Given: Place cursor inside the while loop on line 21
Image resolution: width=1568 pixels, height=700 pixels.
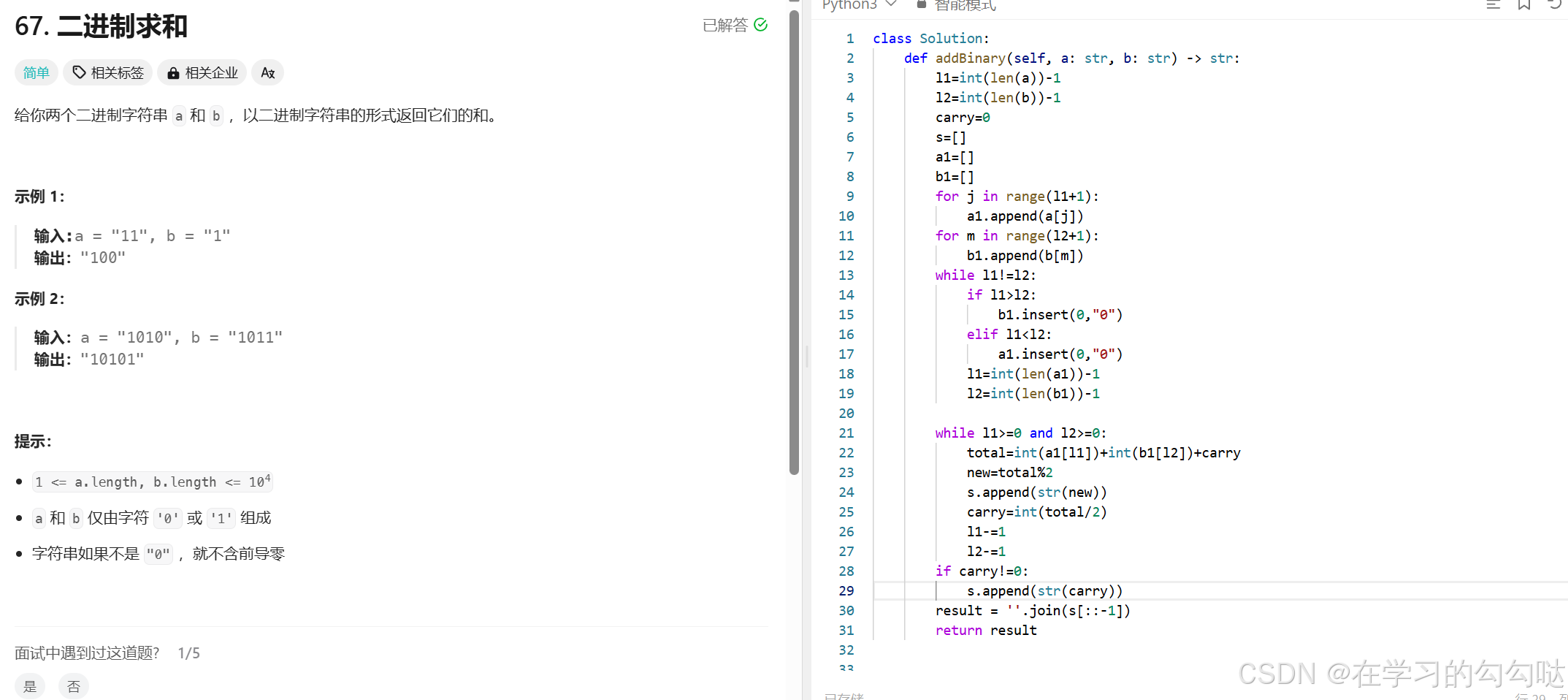Looking at the screenshot, I should [1021, 433].
